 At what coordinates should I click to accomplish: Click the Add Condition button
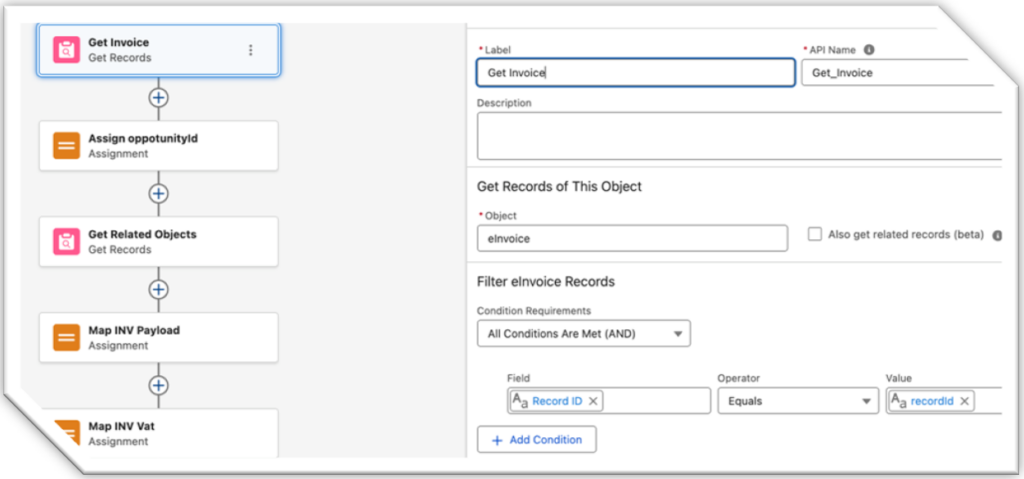coord(536,440)
